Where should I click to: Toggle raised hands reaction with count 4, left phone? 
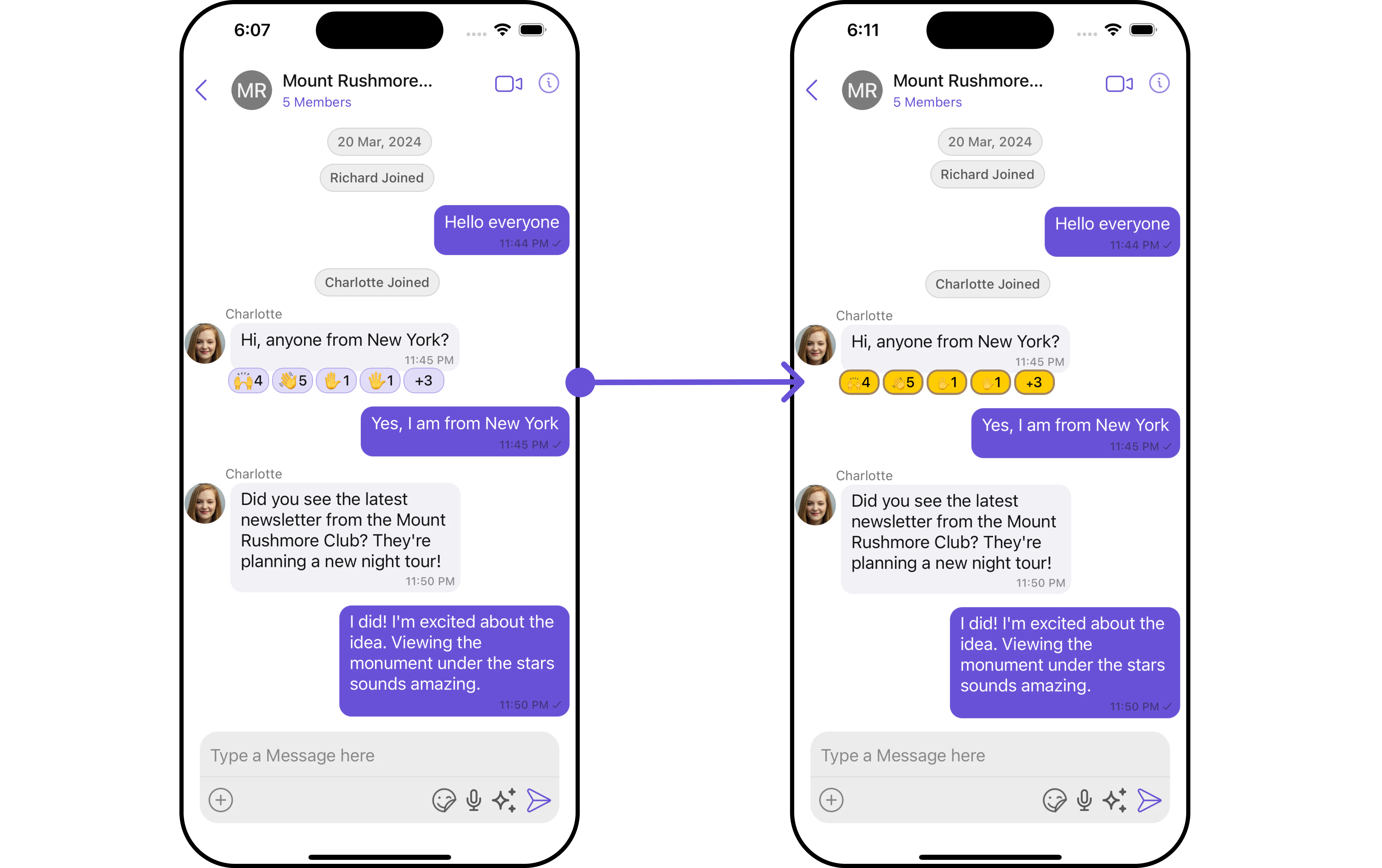[248, 381]
